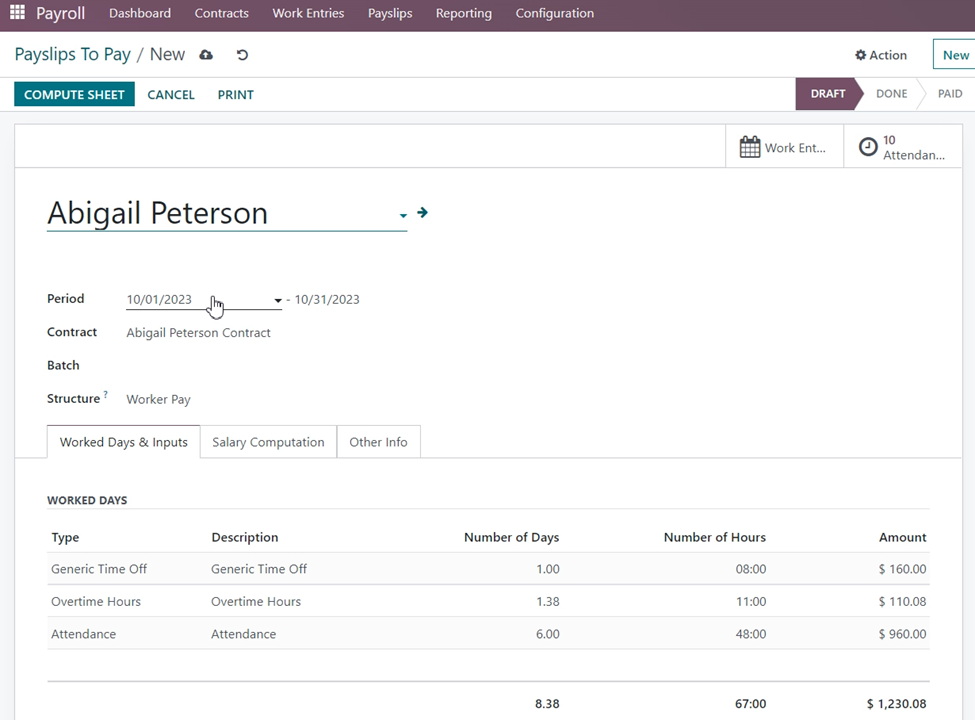This screenshot has height=720, width=975.
Task: Click the Worker Pay structure field
Action: (159, 399)
